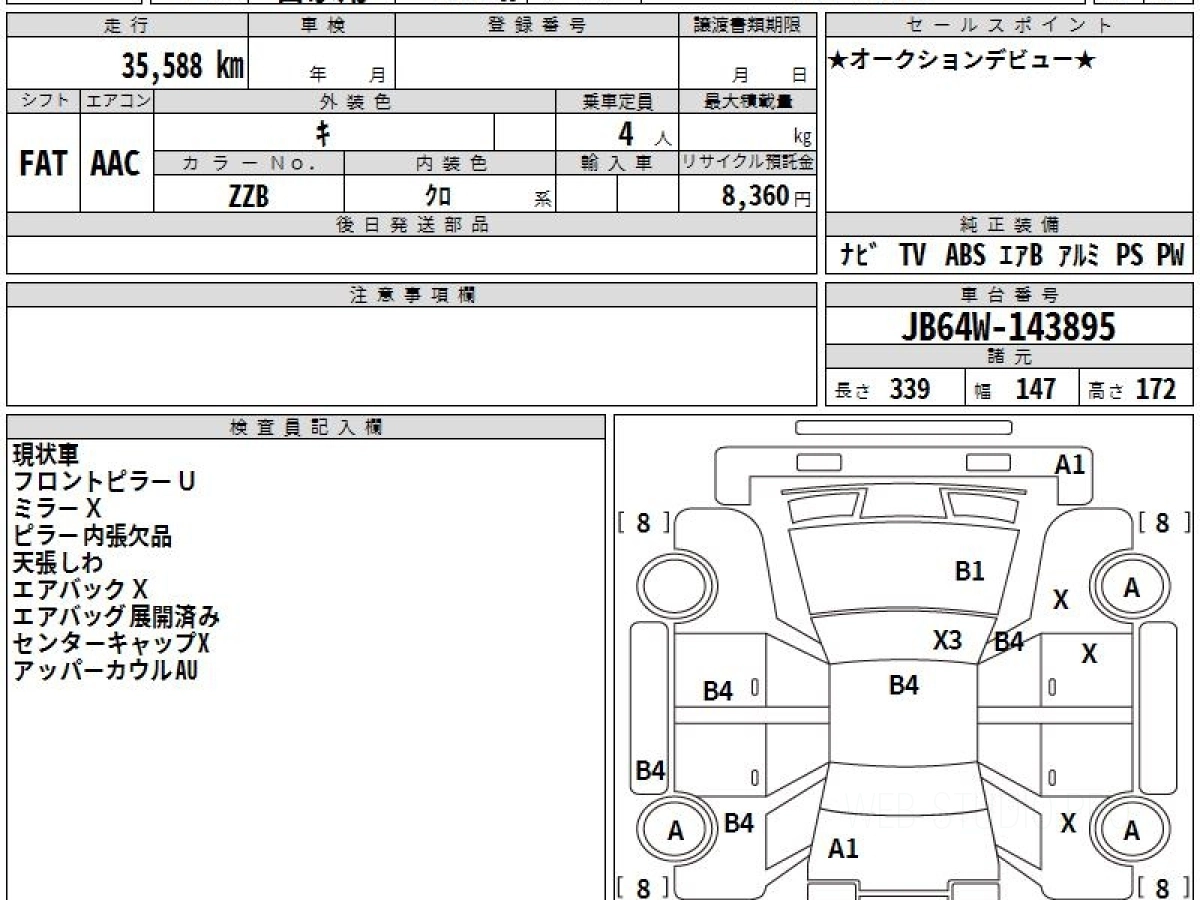Image resolution: width=1200 pixels, height=900 pixels.
Task: Select the アルミ equipment entry
Action: tap(1078, 255)
